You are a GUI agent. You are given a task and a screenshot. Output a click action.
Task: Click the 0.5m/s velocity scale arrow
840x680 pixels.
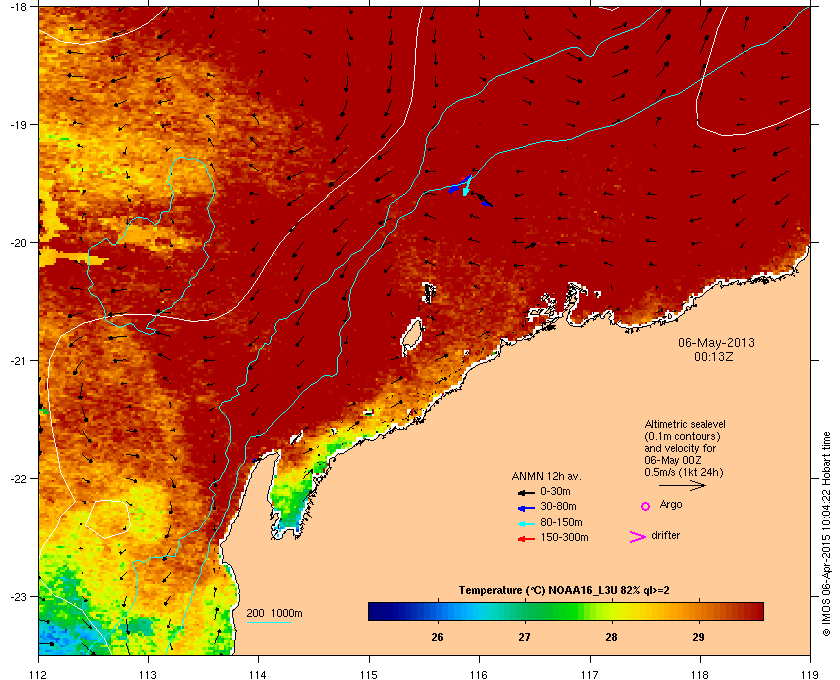(682, 485)
